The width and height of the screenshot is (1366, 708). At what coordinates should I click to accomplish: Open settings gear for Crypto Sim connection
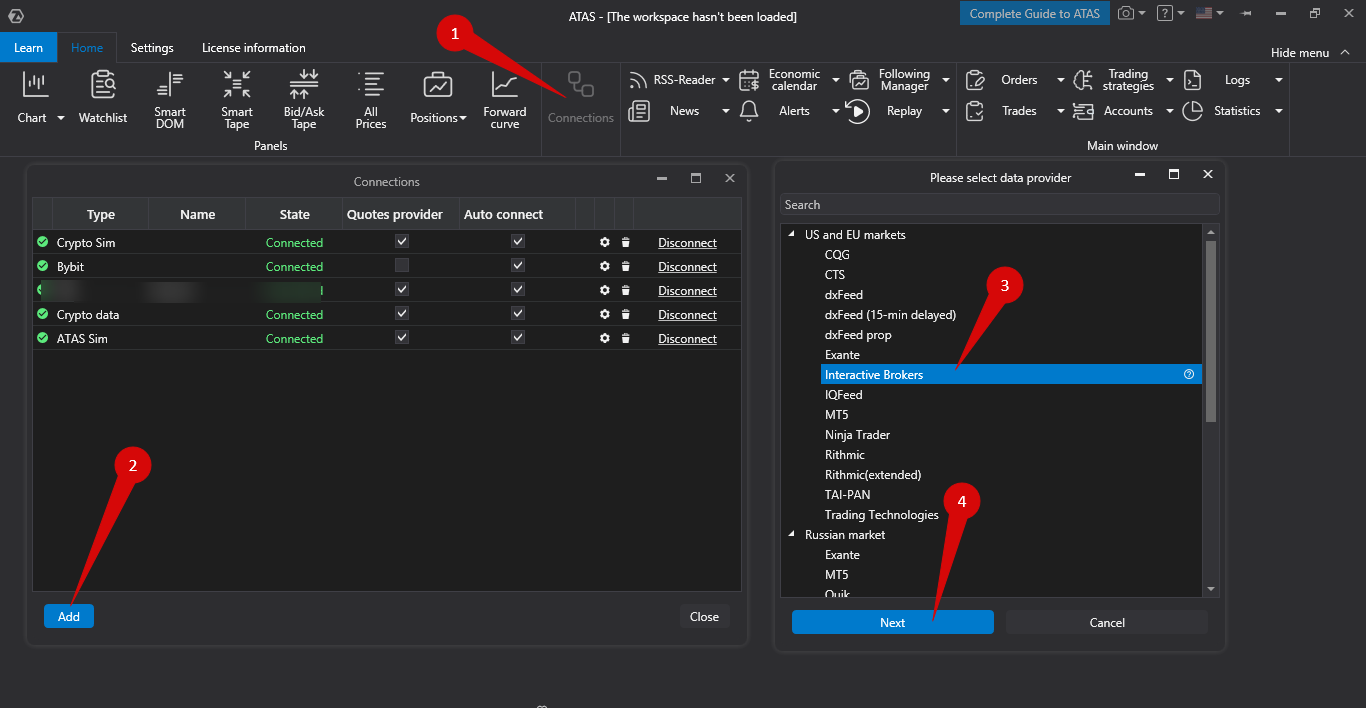604,243
